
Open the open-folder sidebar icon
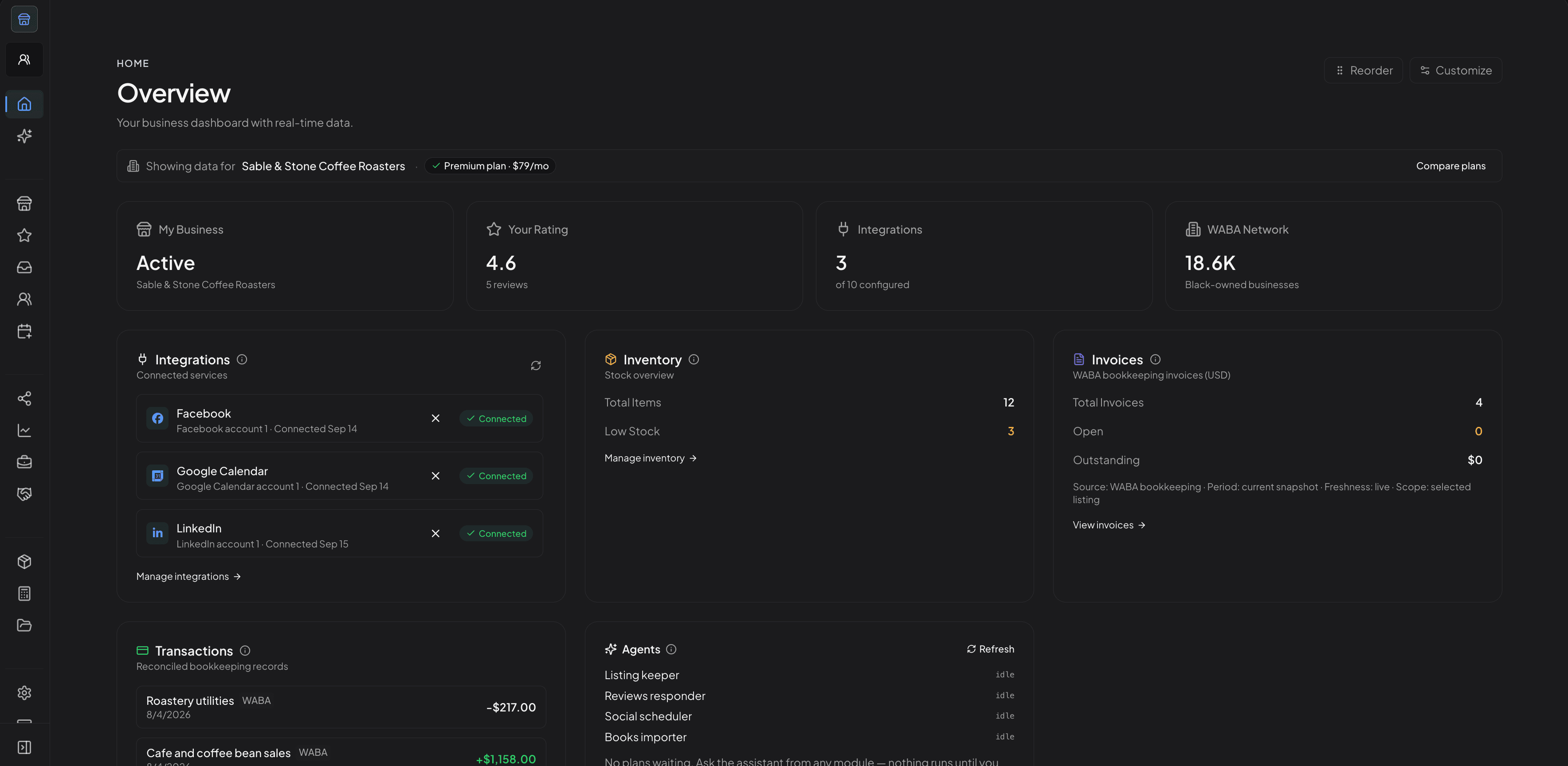[x=24, y=625]
